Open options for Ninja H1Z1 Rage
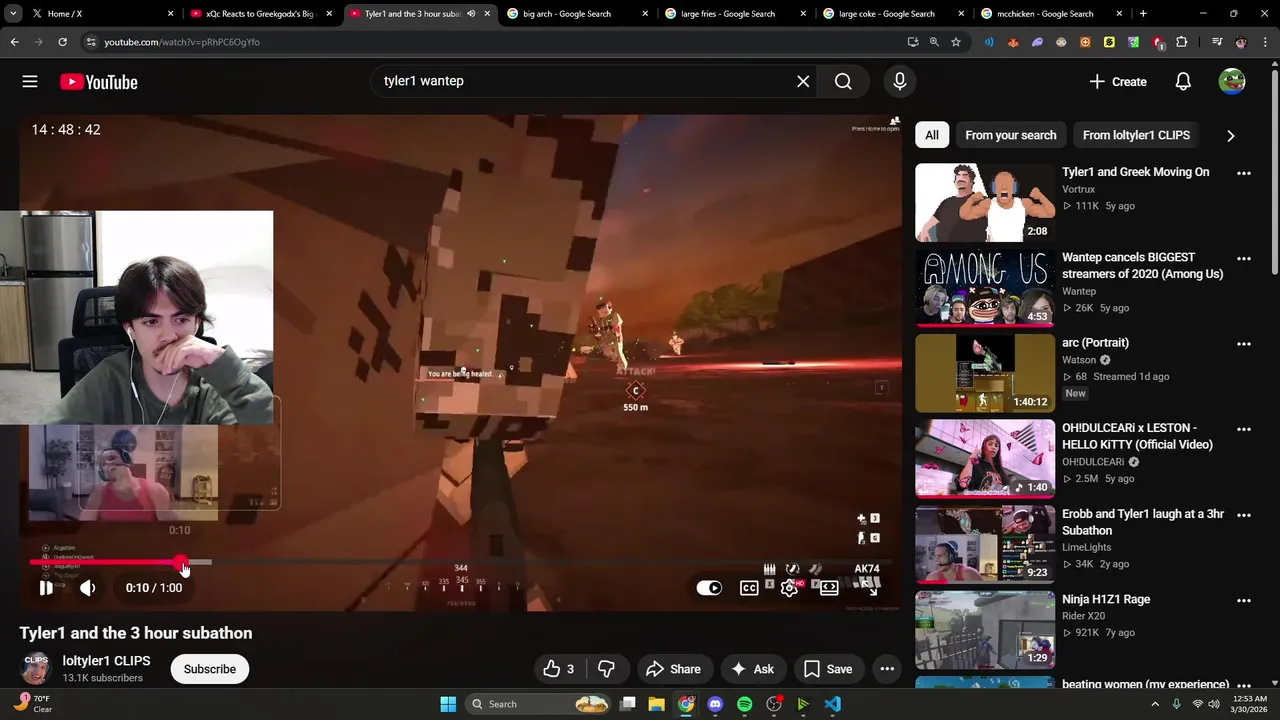1280x720 pixels. pyautogui.click(x=1244, y=600)
